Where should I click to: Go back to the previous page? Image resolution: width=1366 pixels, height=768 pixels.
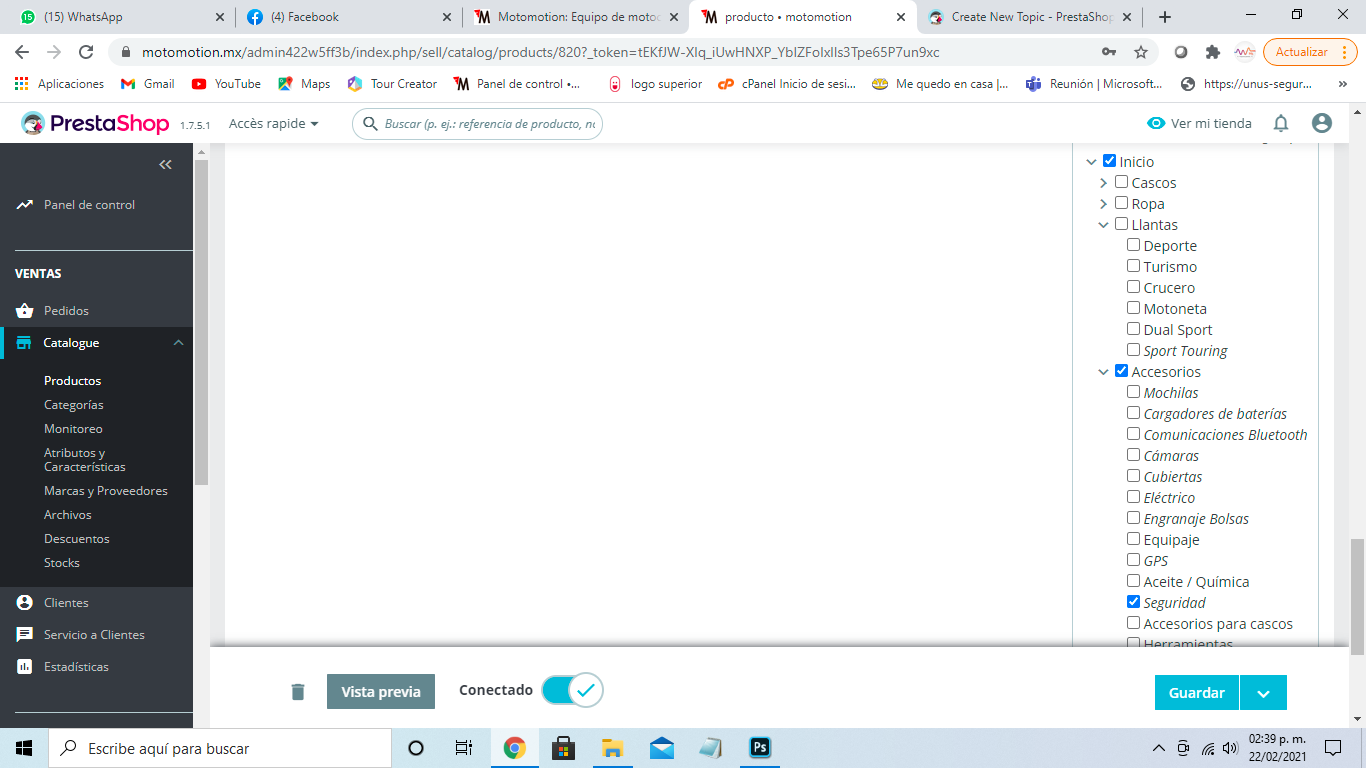pyautogui.click(x=22, y=52)
